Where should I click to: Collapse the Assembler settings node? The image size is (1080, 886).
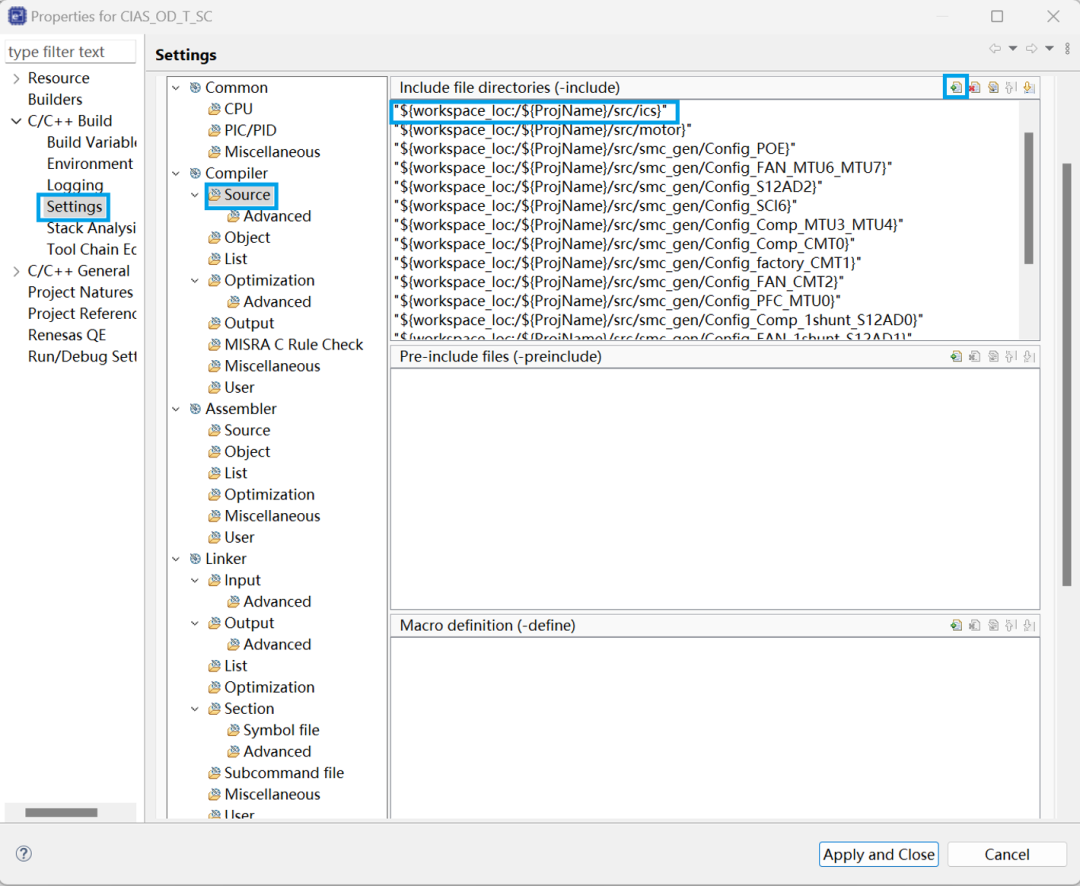pos(176,409)
